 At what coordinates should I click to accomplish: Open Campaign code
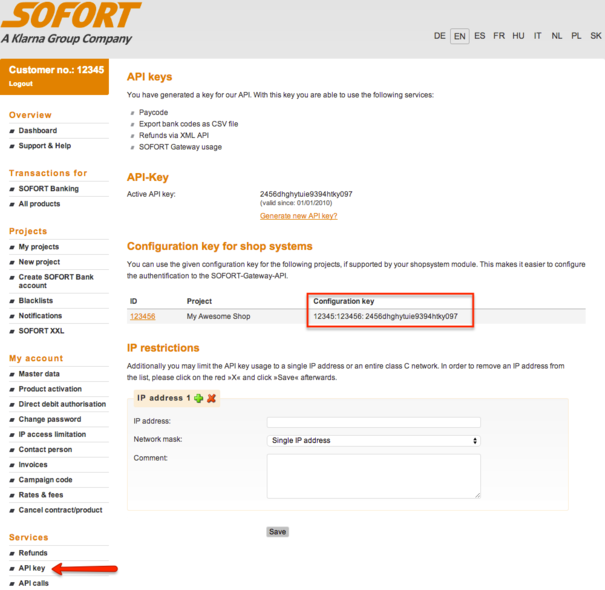pos(46,479)
